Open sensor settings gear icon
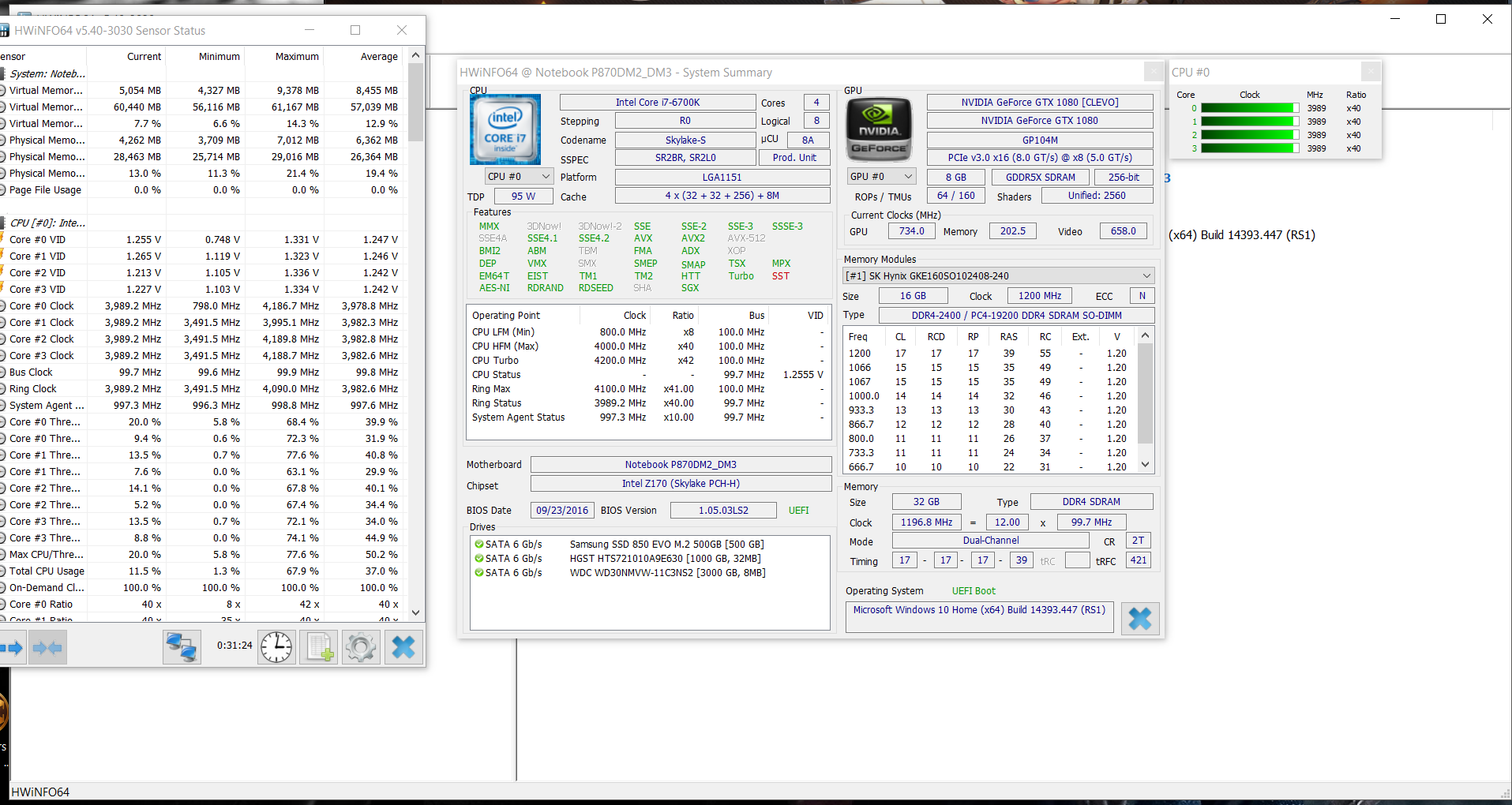Screen dimensions: 1512x805 (361, 648)
